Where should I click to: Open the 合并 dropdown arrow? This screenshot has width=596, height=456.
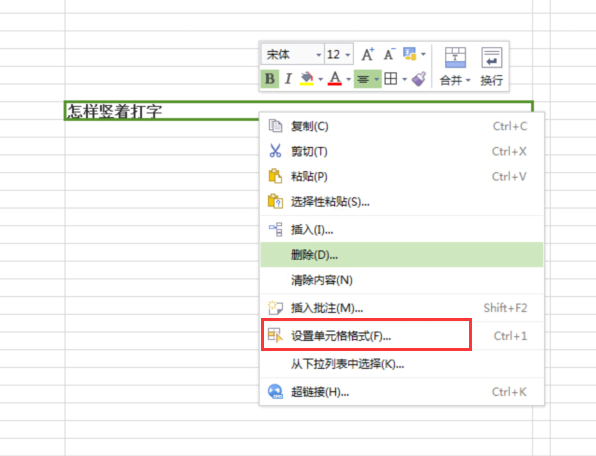468,80
